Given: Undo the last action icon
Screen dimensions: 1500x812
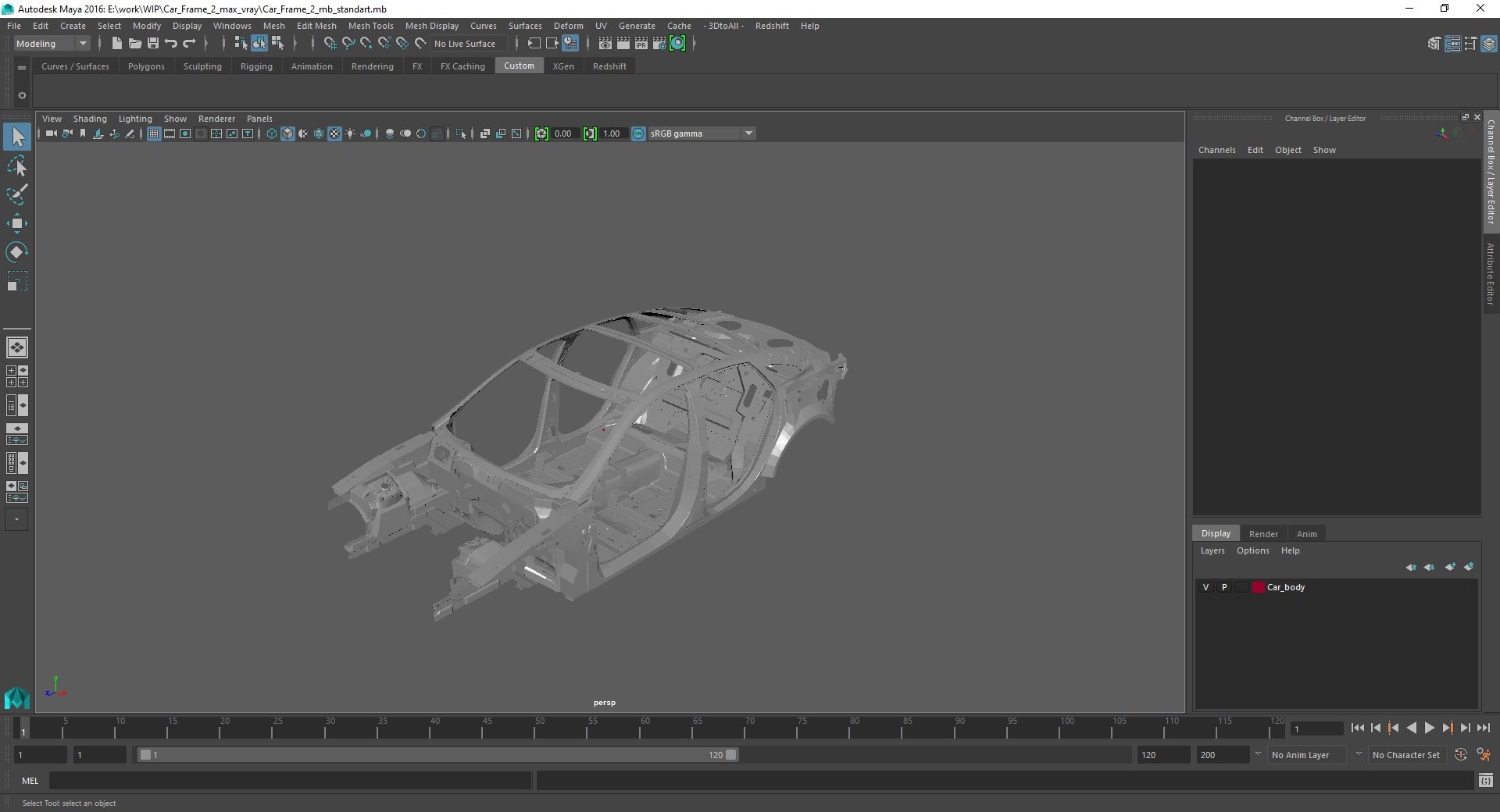Looking at the screenshot, I should pos(170,44).
